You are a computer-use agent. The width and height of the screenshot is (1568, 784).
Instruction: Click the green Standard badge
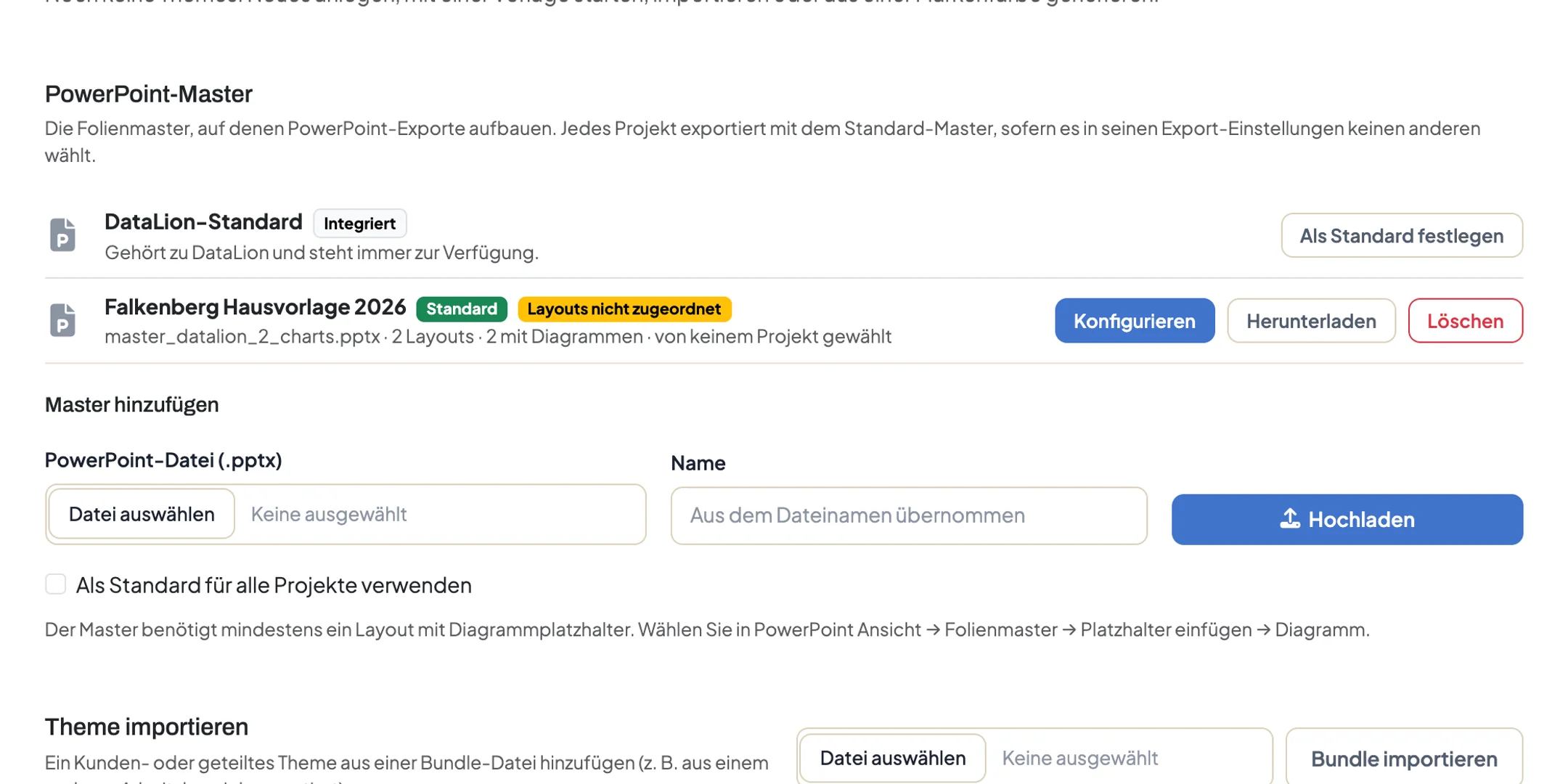(x=462, y=309)
